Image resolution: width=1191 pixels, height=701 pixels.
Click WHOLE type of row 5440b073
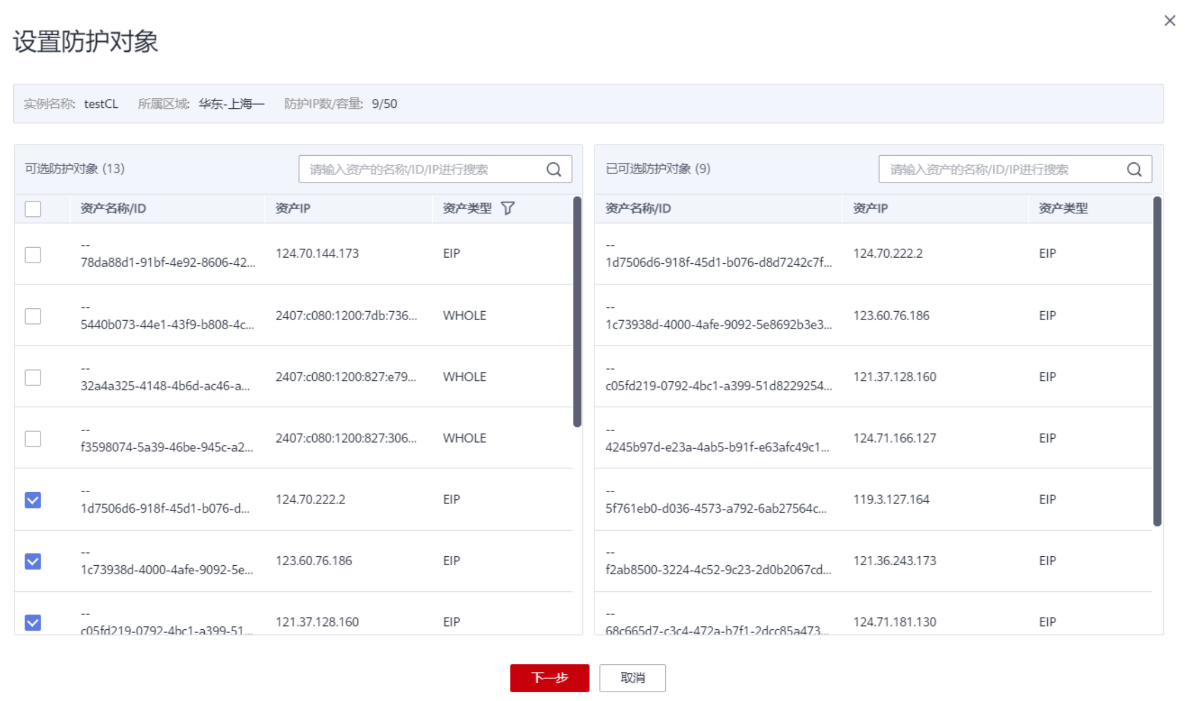(x=464, y=315)
